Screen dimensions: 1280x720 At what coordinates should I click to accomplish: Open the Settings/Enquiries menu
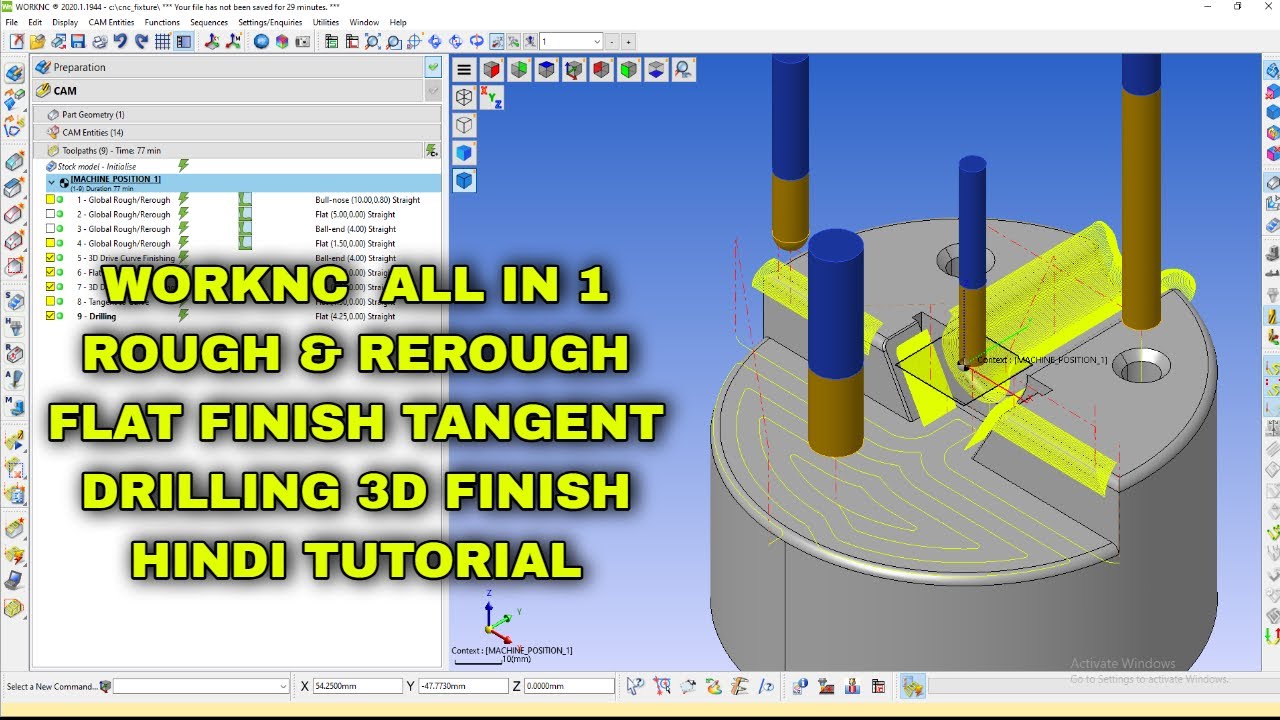pos(271,22)
